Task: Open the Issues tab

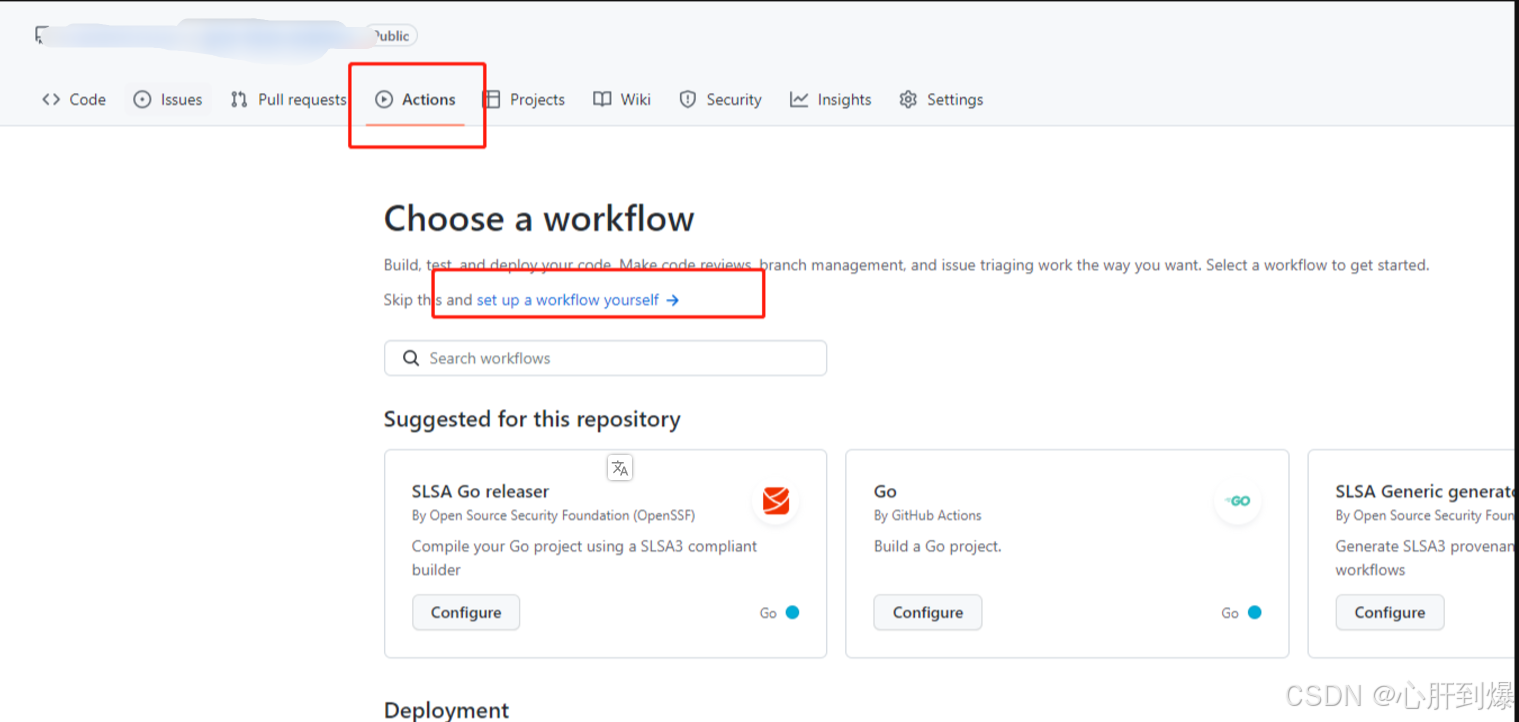Action: 168,99
